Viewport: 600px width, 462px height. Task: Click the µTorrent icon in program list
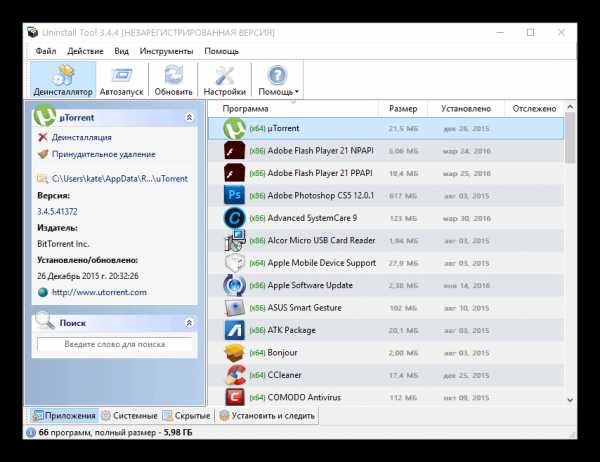tap(234, 129)
